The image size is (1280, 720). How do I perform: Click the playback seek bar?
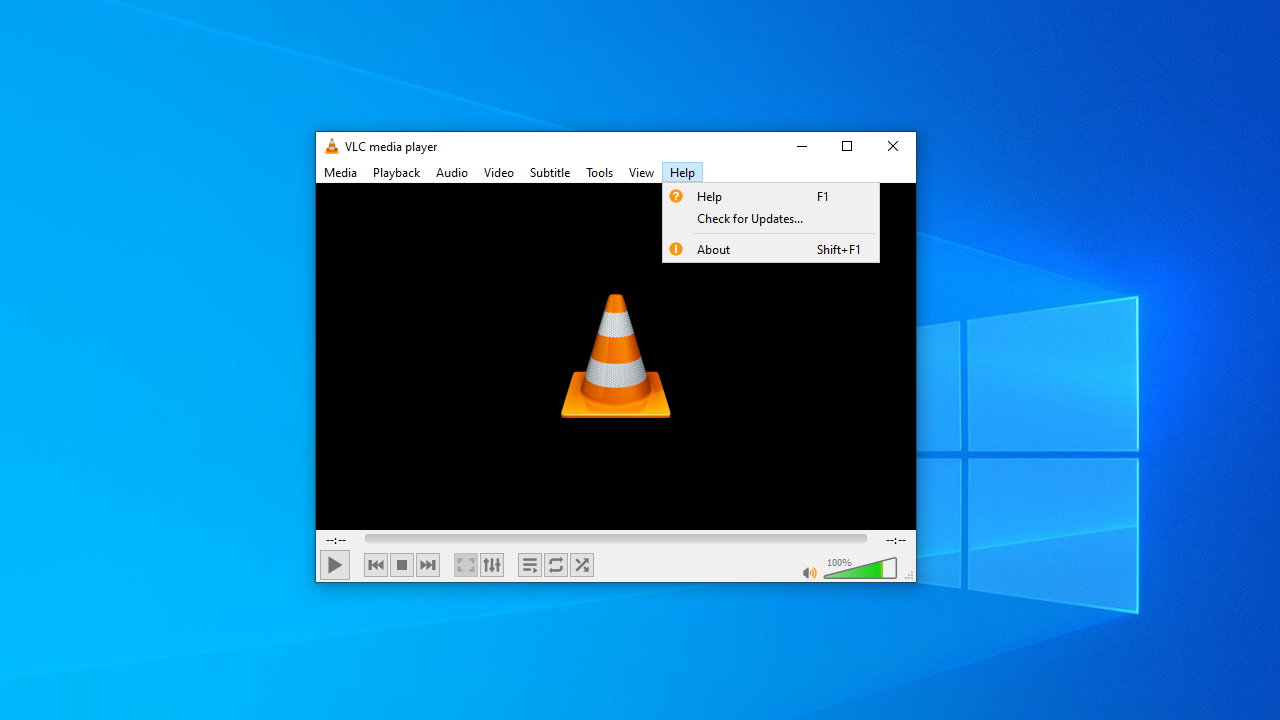pos(615,539)
